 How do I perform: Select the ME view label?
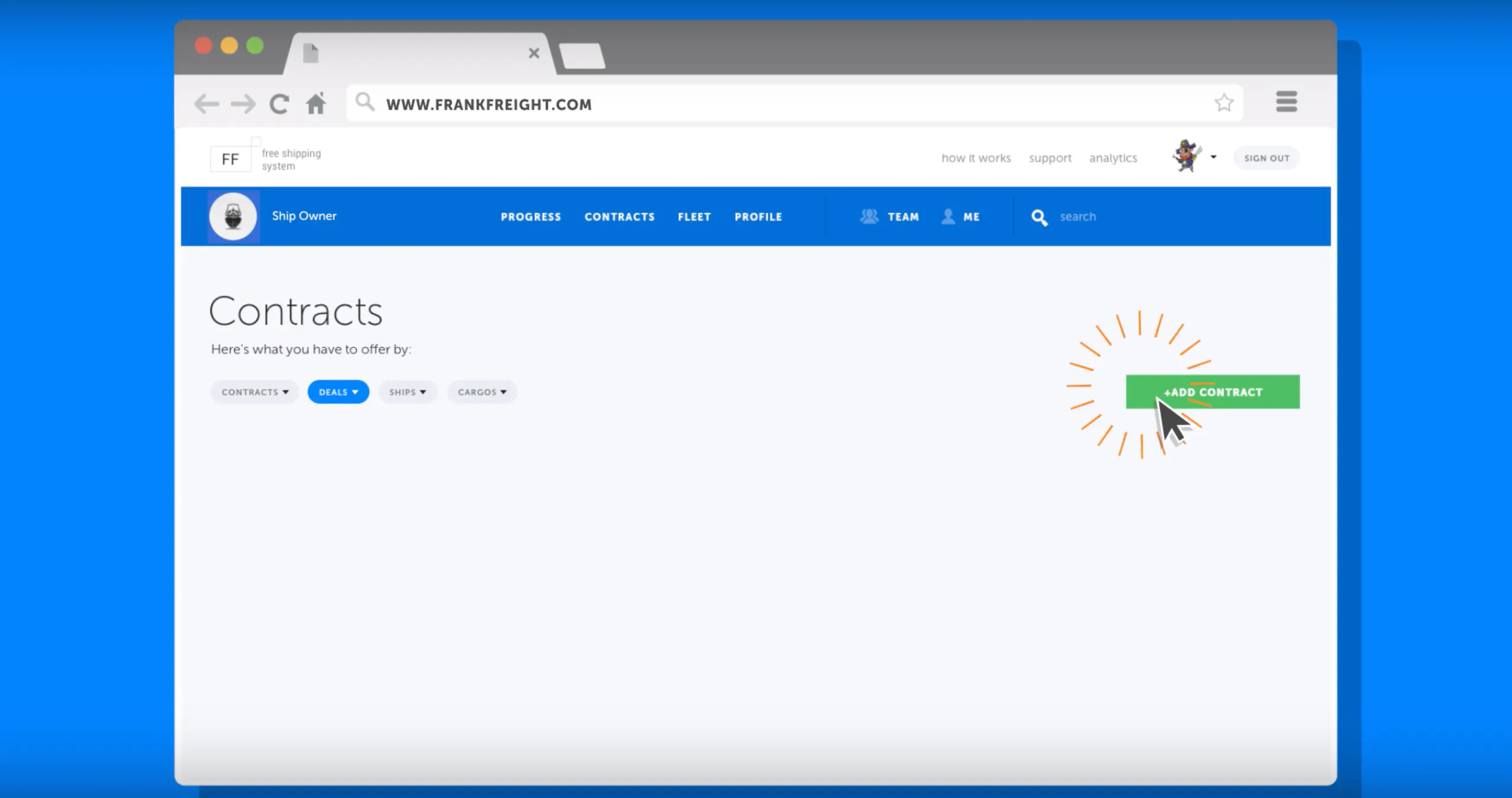pyautogui.click(x=972, y=217)
